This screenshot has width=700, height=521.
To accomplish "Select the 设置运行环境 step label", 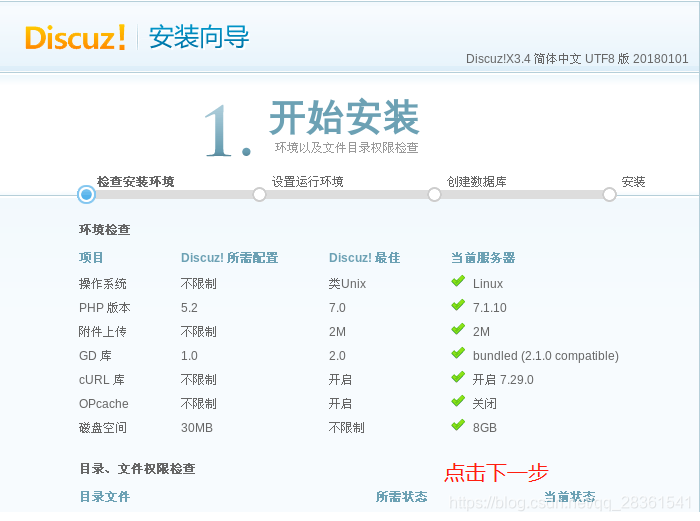I will pyautogui.click(x=308, y=182).
